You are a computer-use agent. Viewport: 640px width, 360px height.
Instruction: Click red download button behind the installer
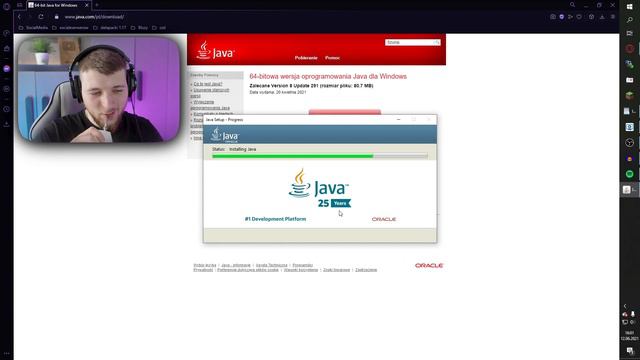click(x=344, y=112)
